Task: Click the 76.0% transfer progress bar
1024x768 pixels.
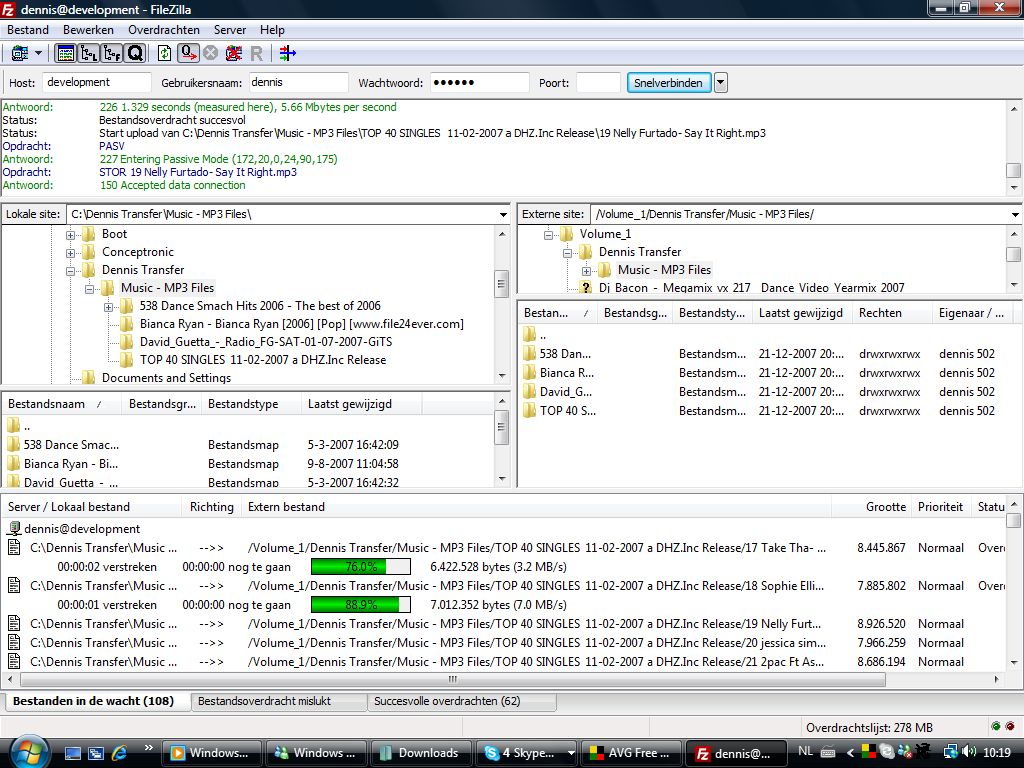Action: [x=360, y=567]
